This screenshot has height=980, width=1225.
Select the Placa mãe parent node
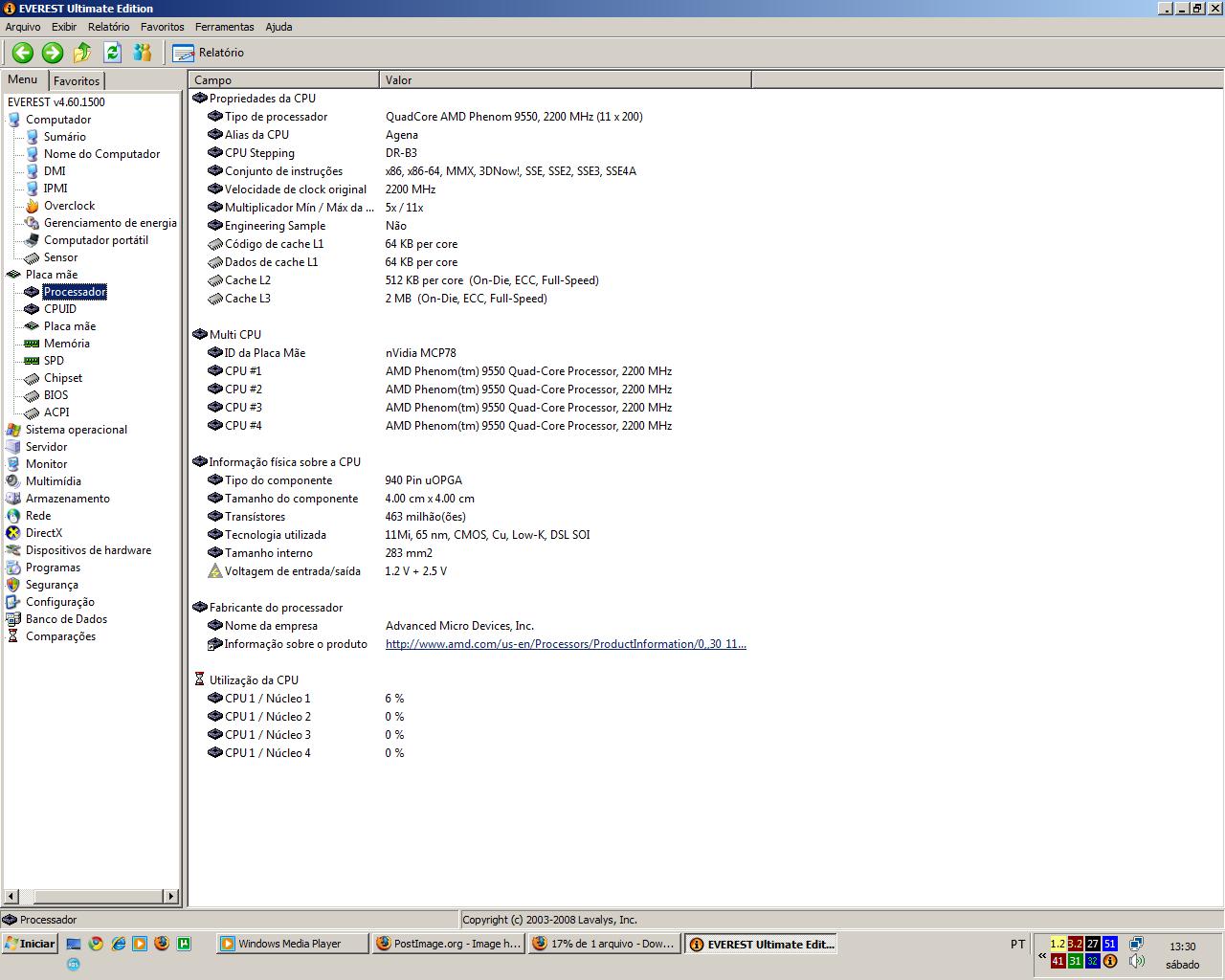[51, 275]
